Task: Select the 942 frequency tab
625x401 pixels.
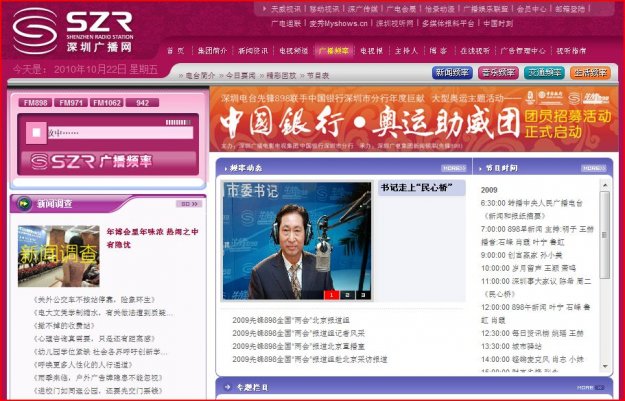Action: pyautogui.click(x=142, y=103)
